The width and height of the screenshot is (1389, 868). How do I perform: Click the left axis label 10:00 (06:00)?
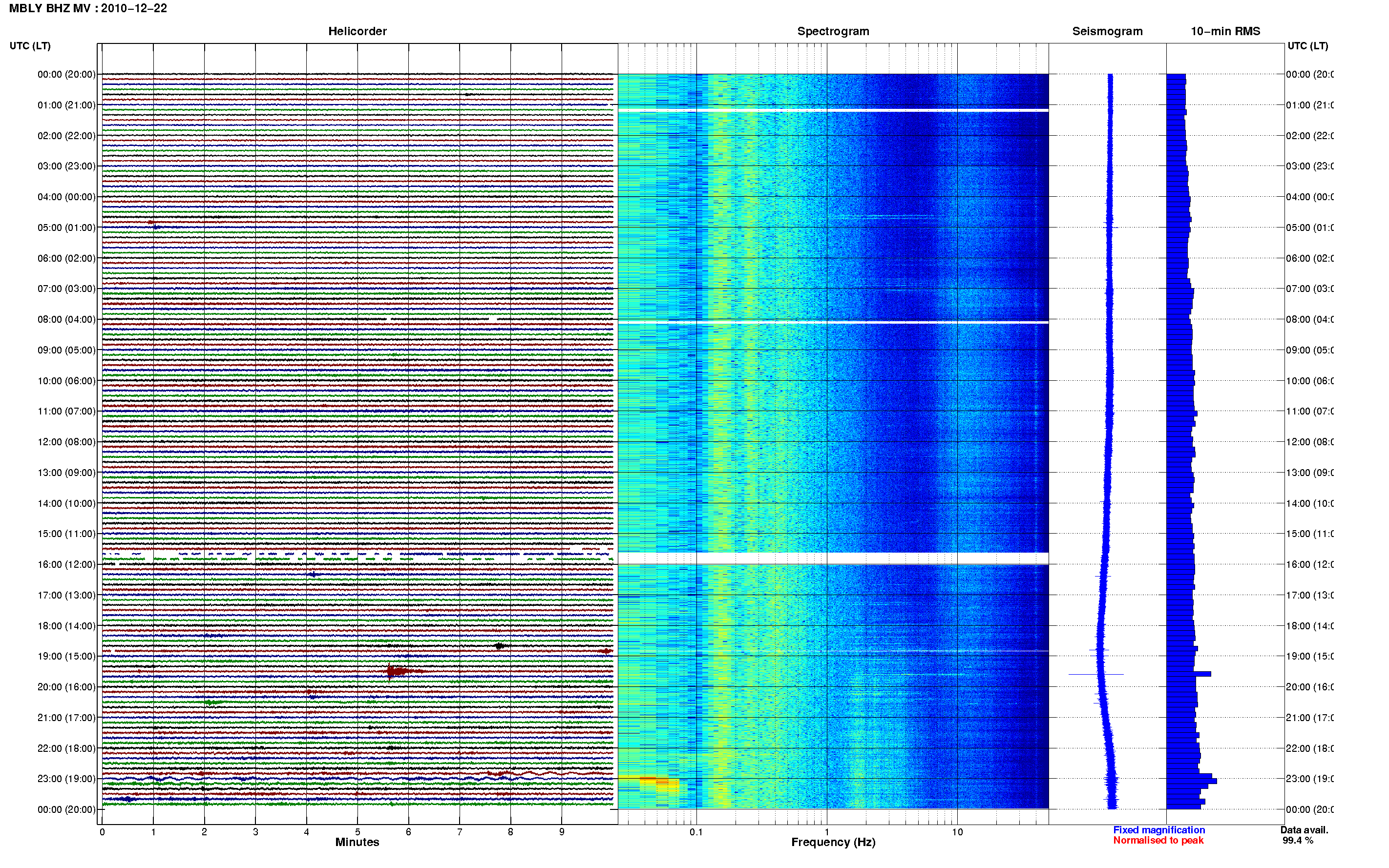(66, 381)
